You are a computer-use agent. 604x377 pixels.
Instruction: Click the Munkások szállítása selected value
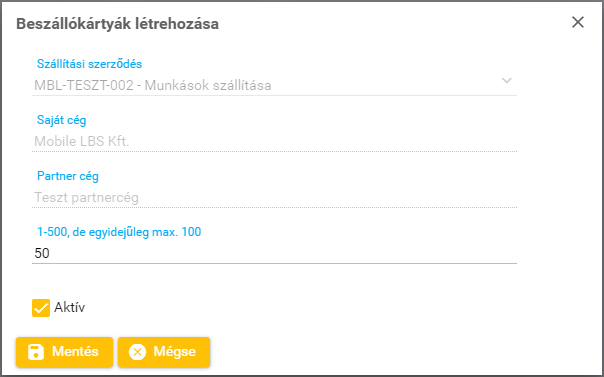(208, 85)
